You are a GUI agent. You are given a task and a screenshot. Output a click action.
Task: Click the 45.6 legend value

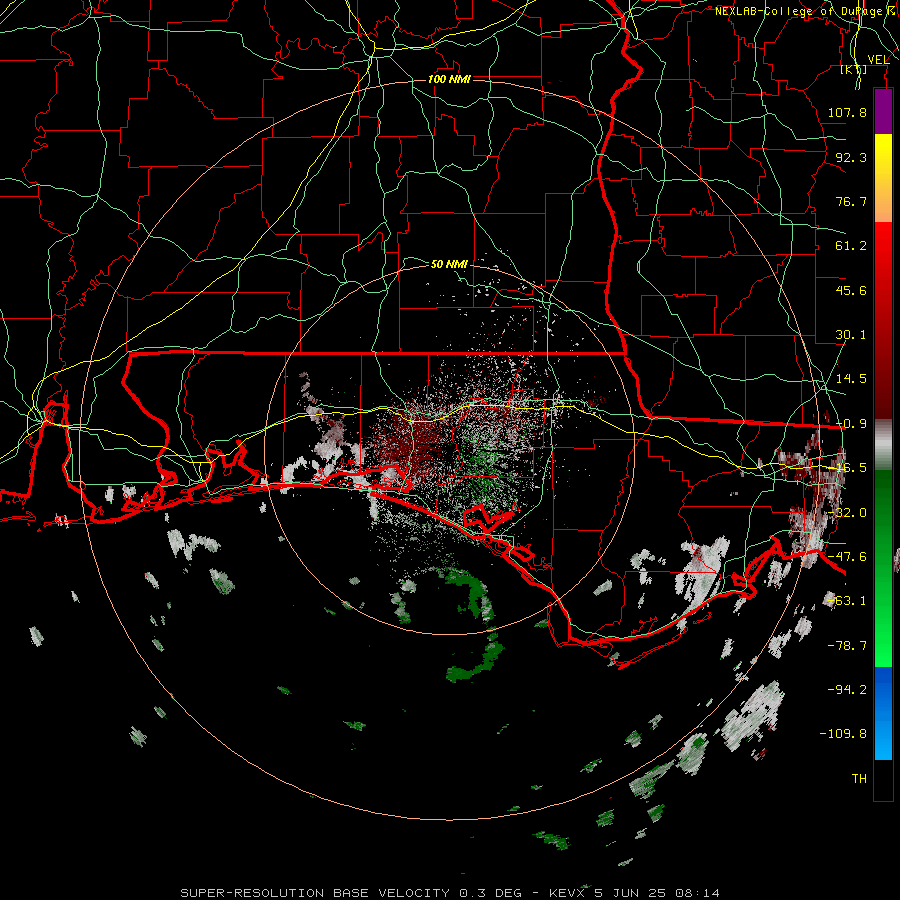pos(851,290)
